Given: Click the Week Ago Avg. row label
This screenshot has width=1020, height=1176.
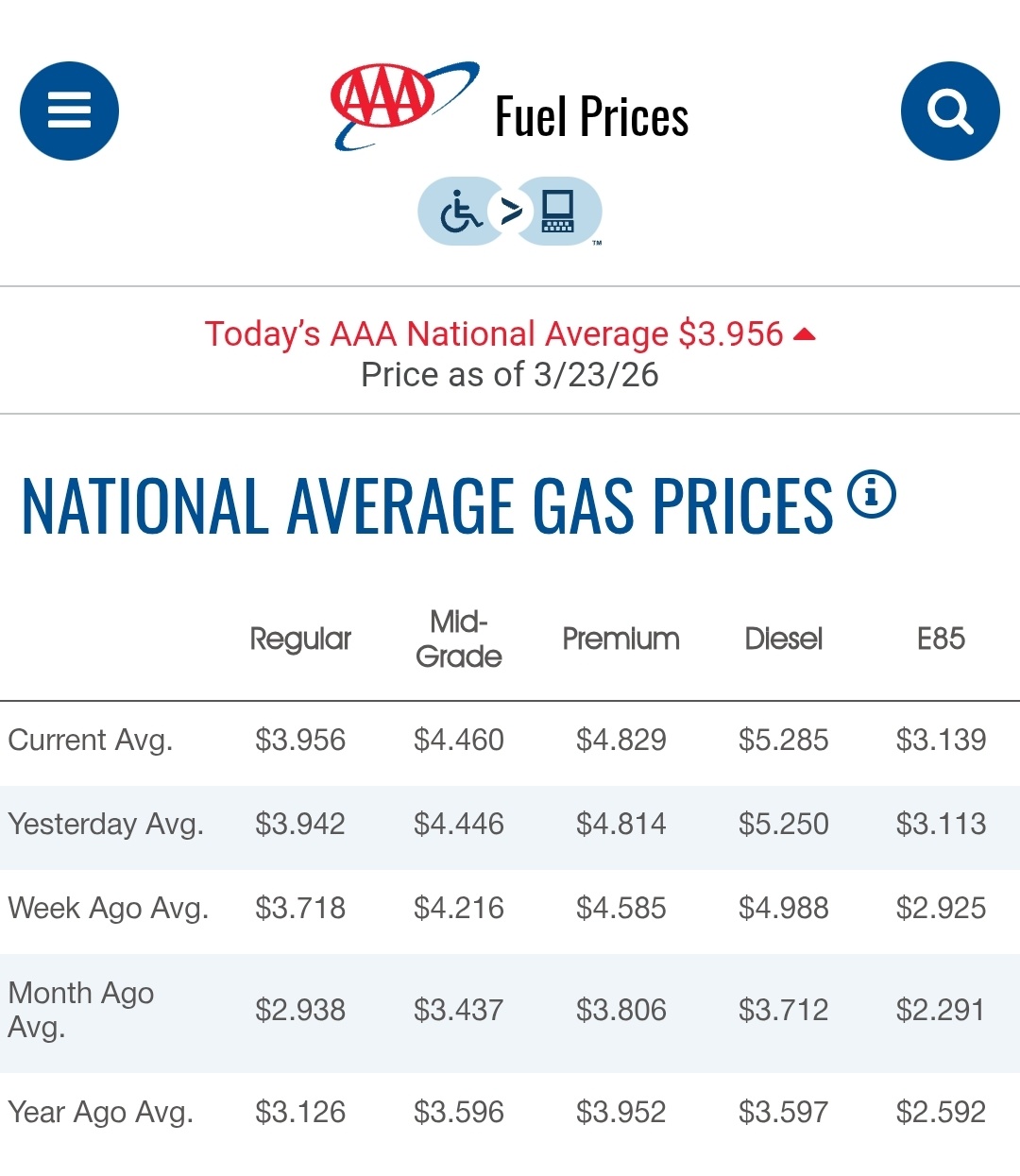Looking at the screenshot, I should point(108,908).
